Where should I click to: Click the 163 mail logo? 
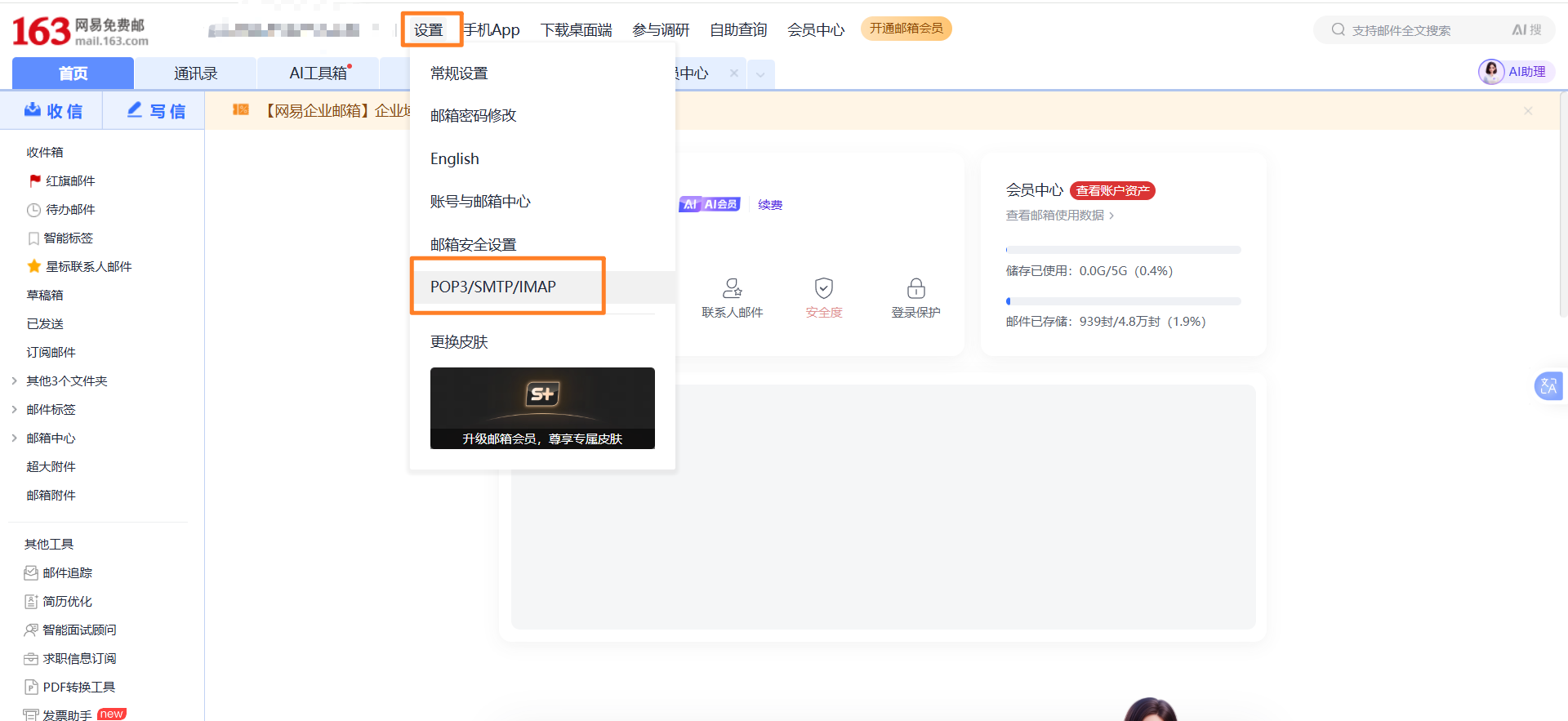coord(80,31)
